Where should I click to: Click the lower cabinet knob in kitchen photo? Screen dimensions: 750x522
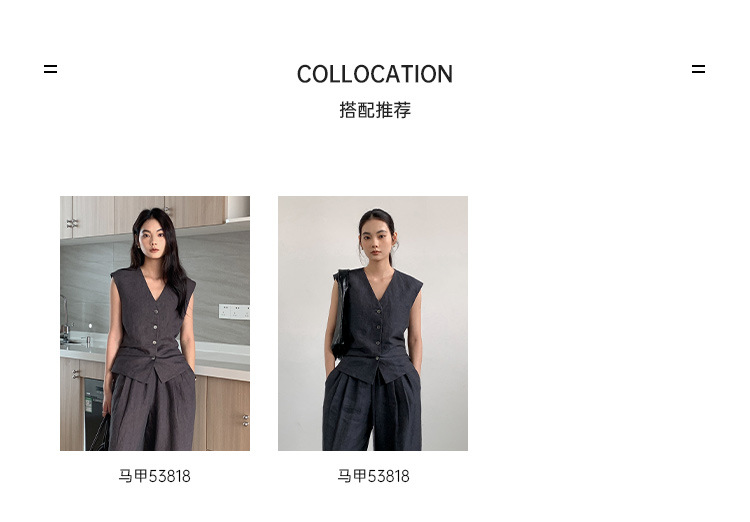tap(245, 421)
